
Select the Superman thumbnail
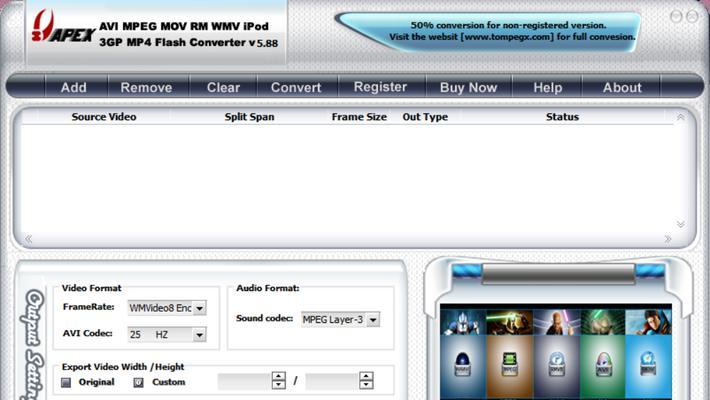click(648, 322)
